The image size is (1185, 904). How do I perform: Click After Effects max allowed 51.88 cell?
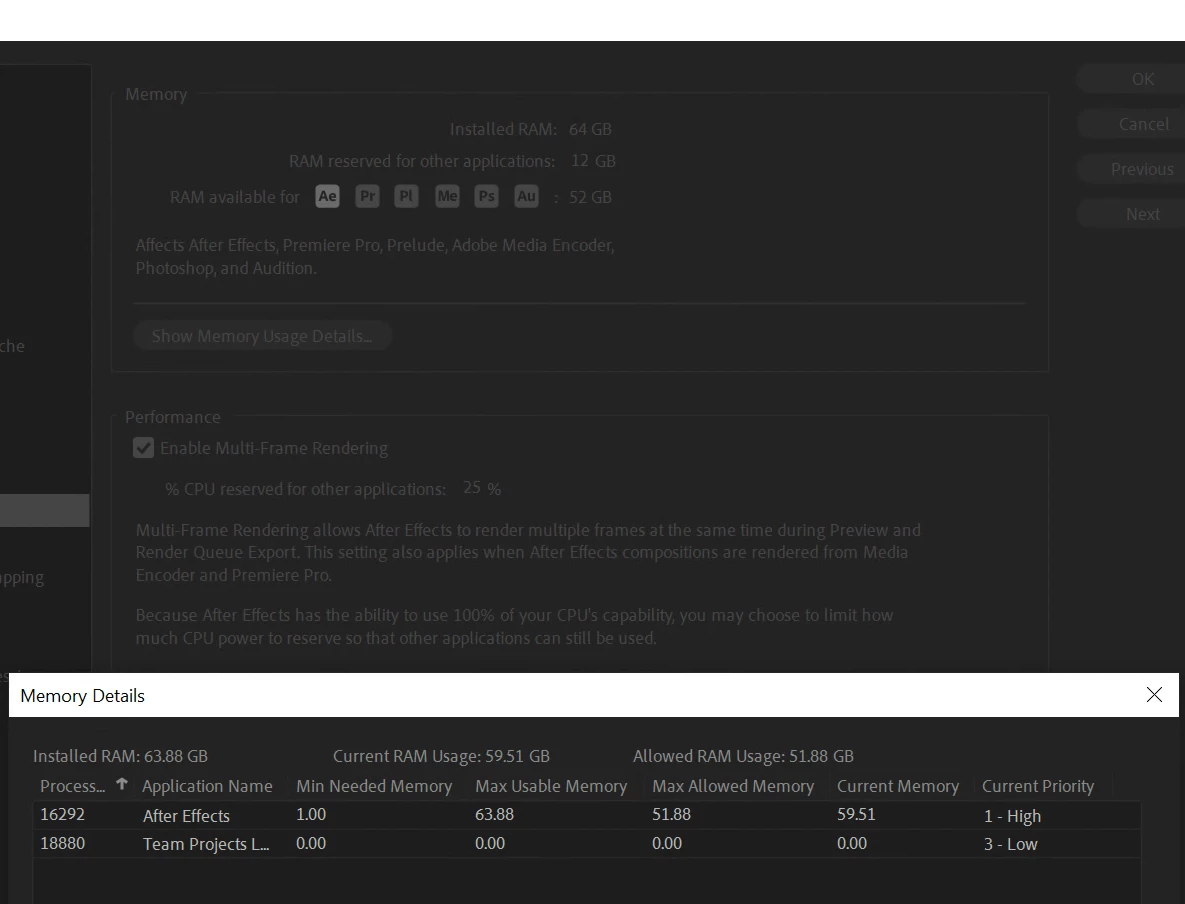tap(671, 814)
